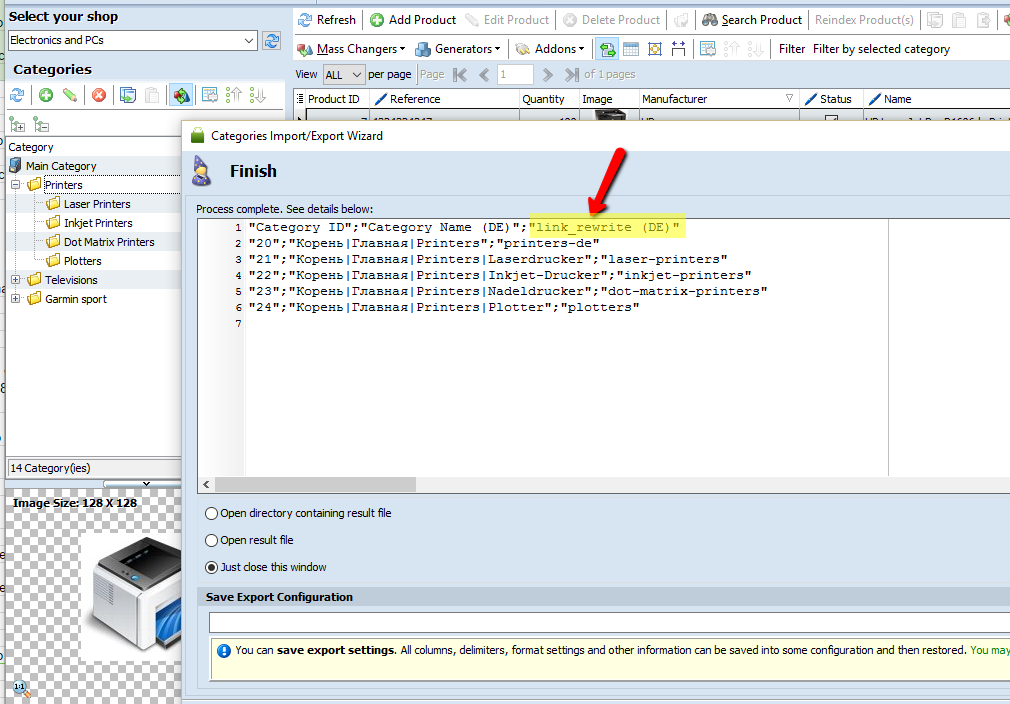The height and width of the screenshot is (704, 1010).
Task: Select 'Just close this window' radio button
Action: (211, 567)
